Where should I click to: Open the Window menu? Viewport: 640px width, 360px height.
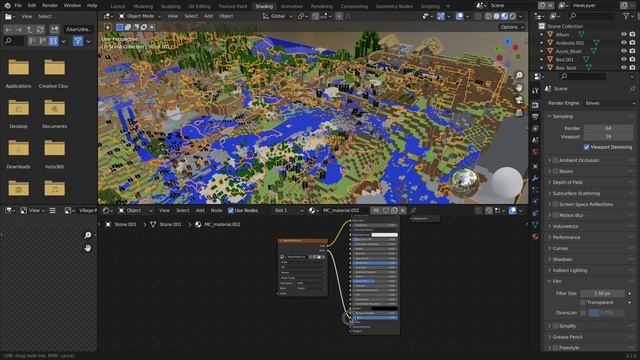click(72, 6)
